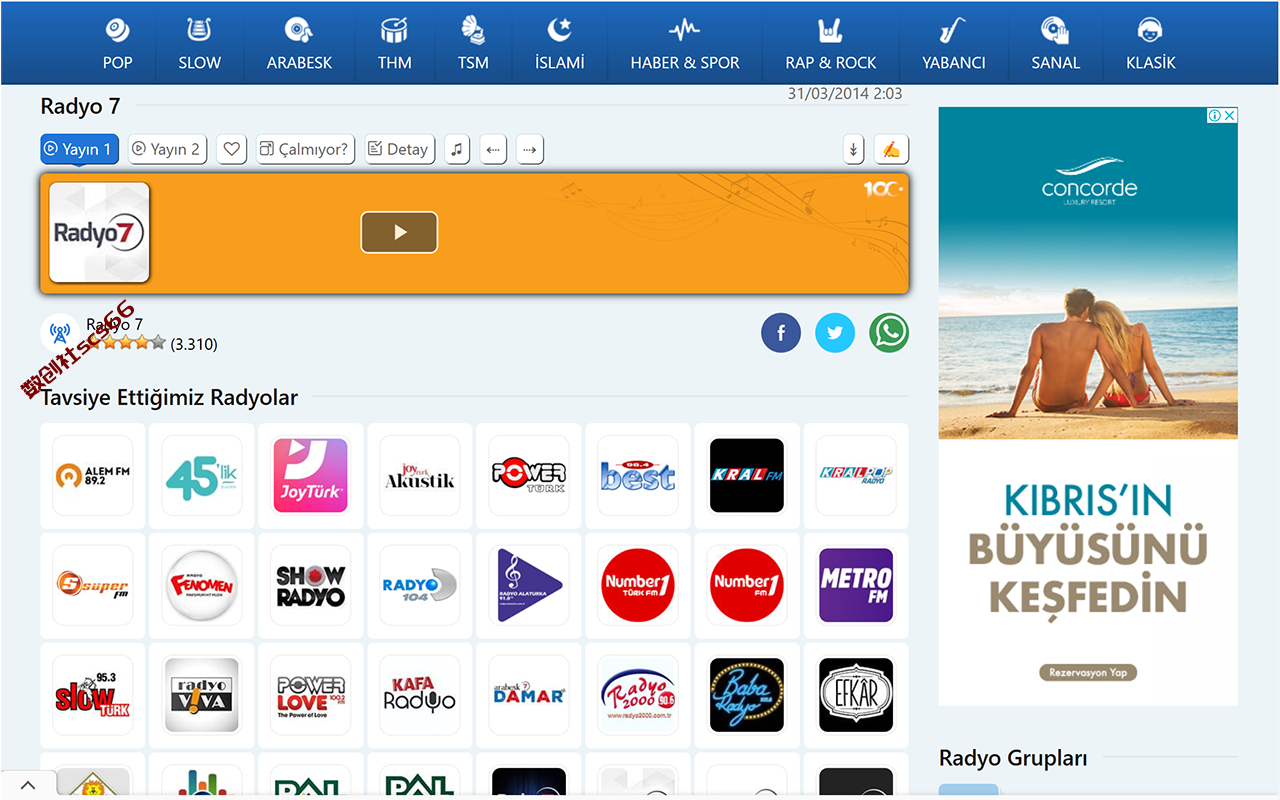Expand the bottom-left up chevron
The width and height of the screenshot is (1280, 800).
[x=28, y=786]
